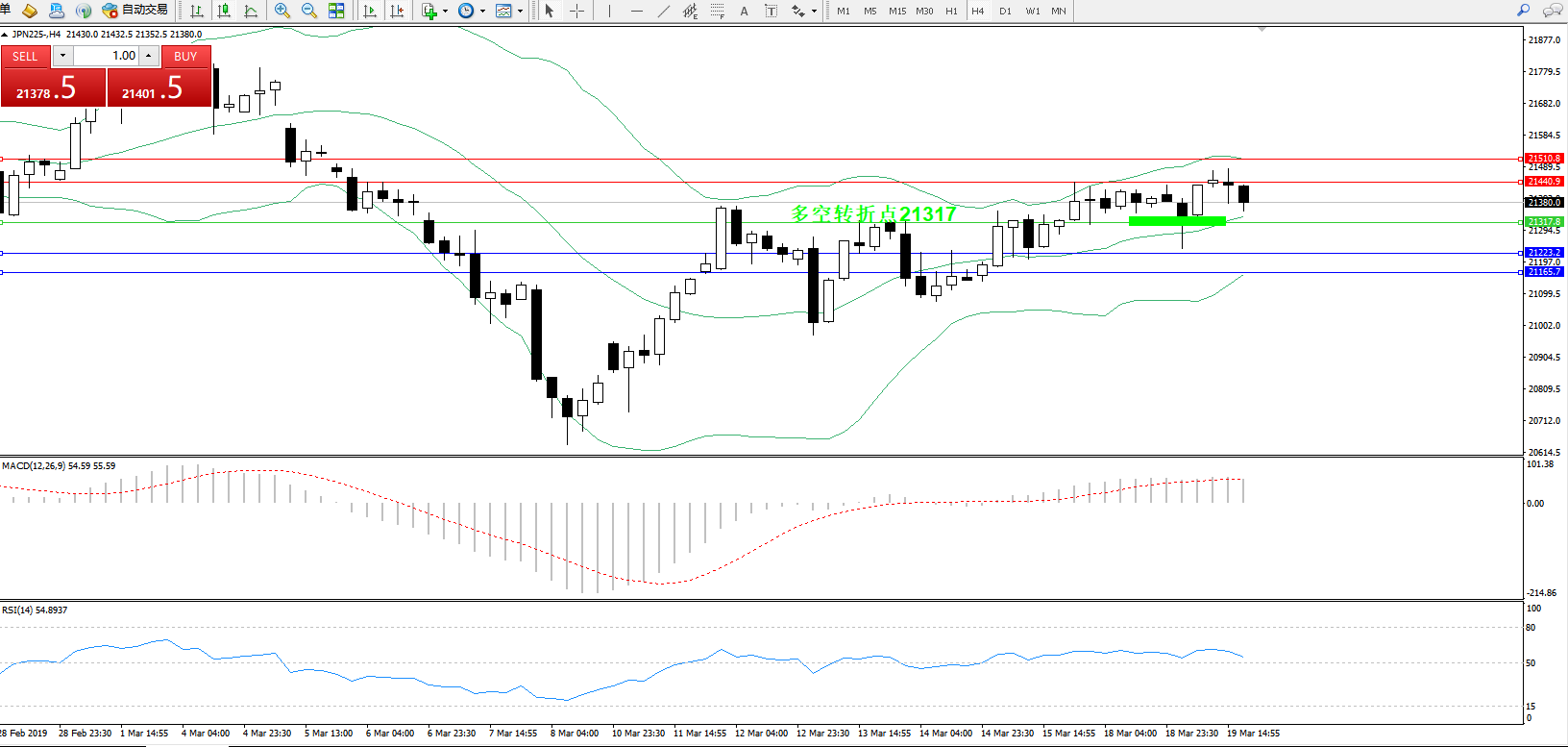The image size is (1568, 747).
Task: Switch to the D1 timeframe
Action: coord(1005,11)
